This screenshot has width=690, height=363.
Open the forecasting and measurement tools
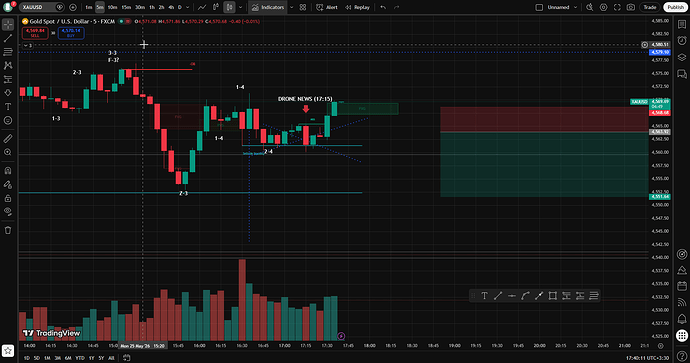[8, 79]
